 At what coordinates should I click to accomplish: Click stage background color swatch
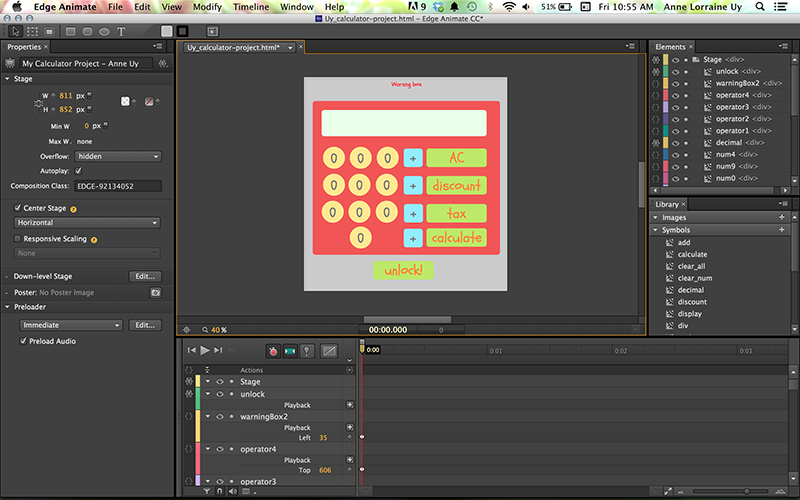[x=125, y=102]
